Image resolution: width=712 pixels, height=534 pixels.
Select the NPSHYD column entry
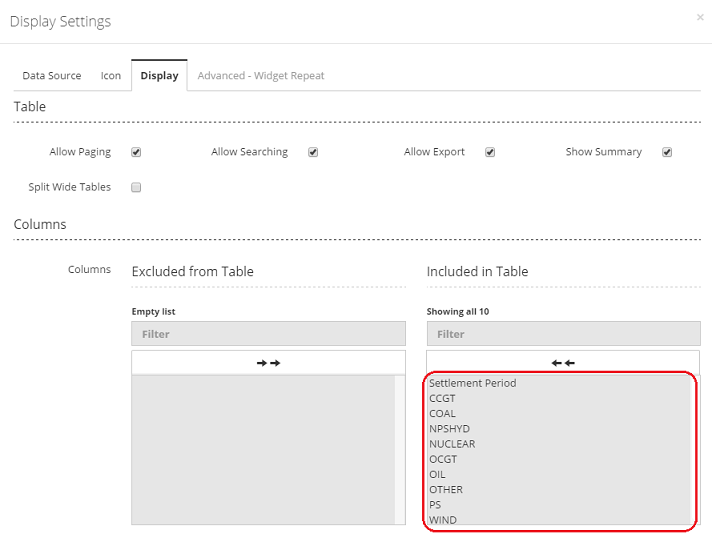559,429
